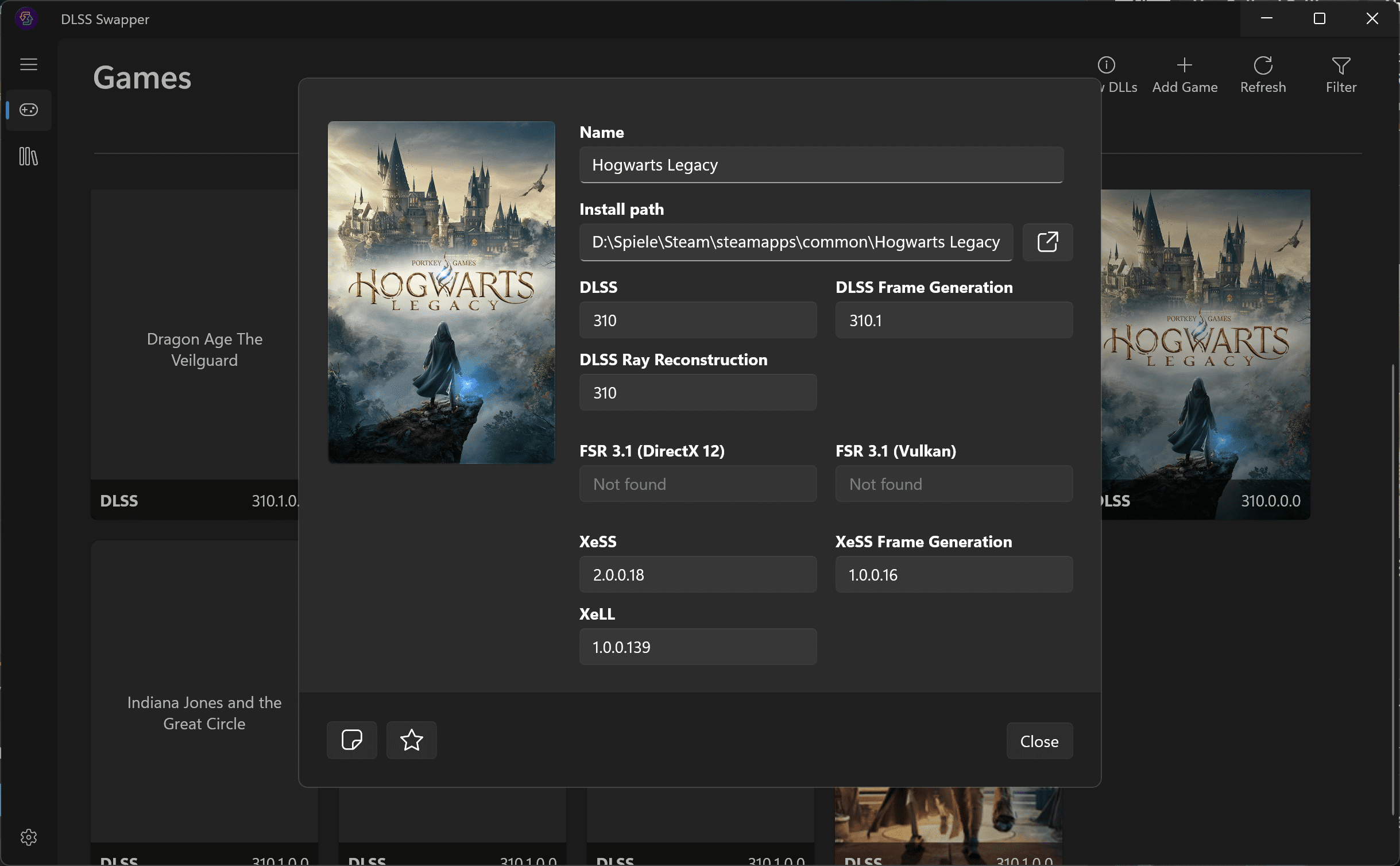The image size is (1400, 866).
Task: Open the Library sidebar icon
Action: (29, 156)
